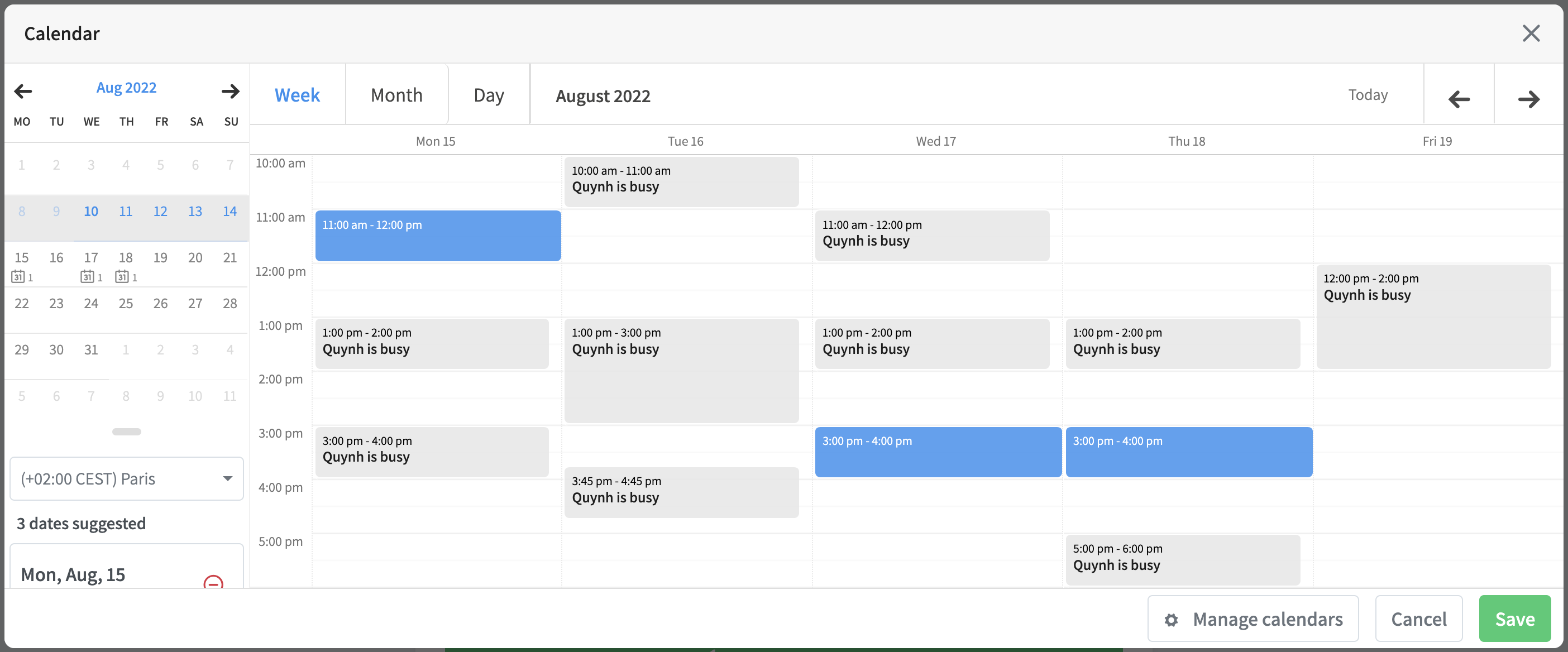Select the blue 3:00 pm Wednesday slot
The width and height of the screenshot is (1568, 652).
938,452
